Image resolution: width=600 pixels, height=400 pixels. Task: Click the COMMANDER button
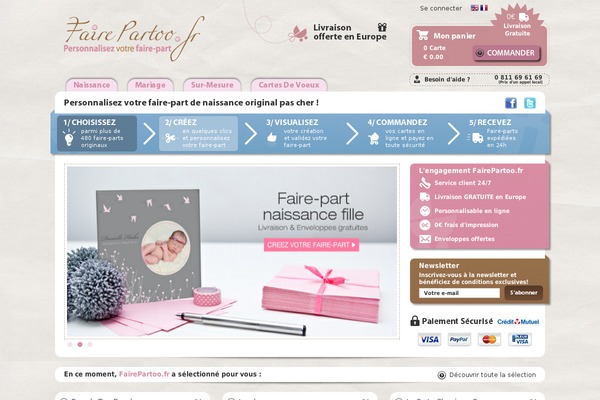click(x=506, y=53)
